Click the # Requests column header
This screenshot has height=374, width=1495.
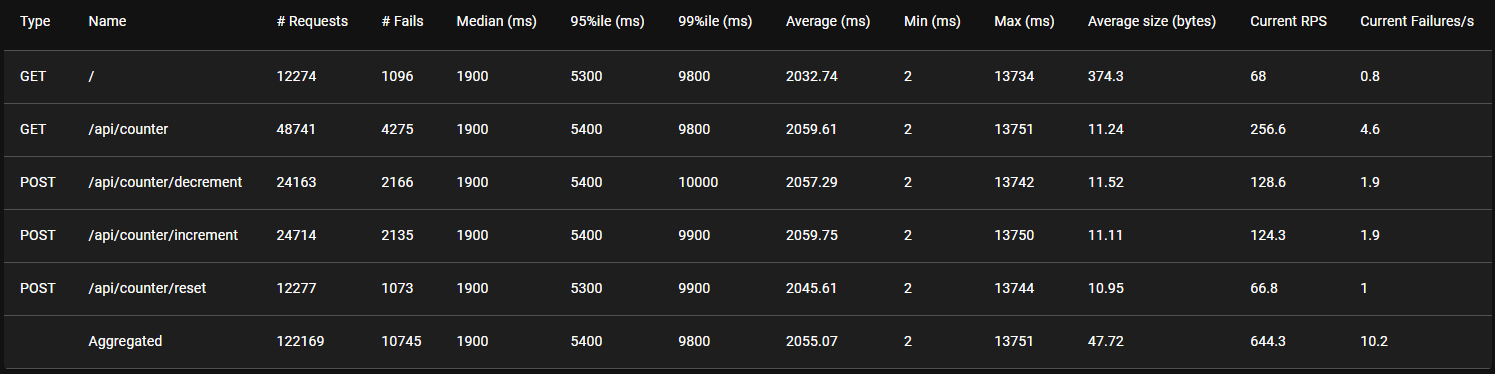tap(312, 22)
